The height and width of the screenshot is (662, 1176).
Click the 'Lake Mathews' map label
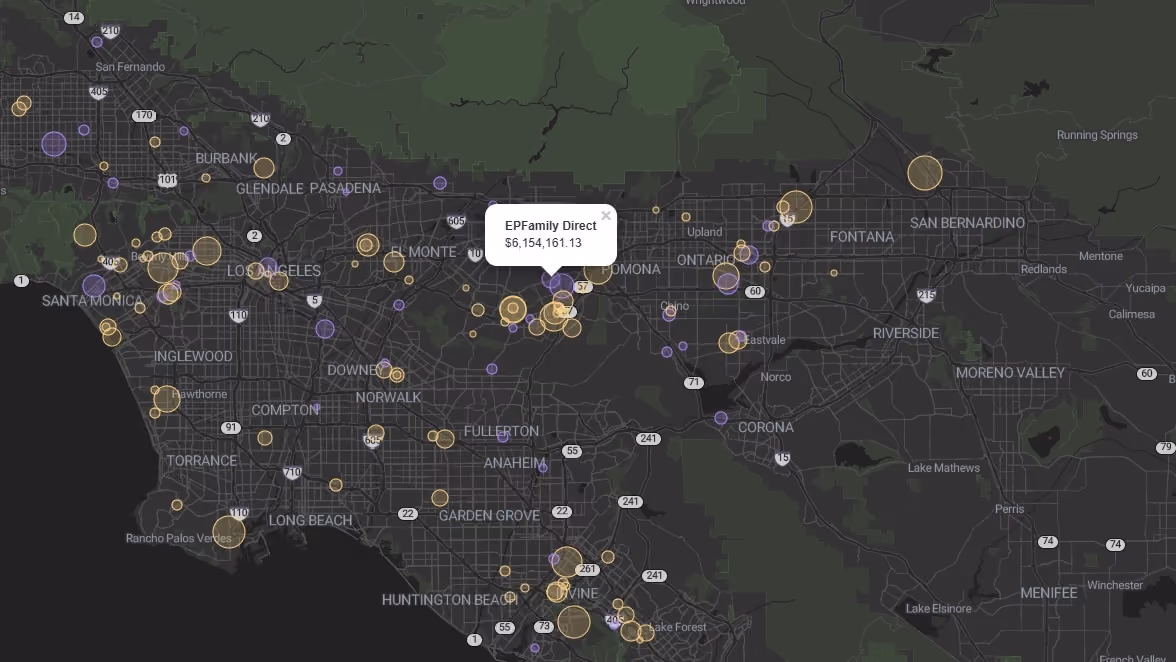tap(944, 468)
